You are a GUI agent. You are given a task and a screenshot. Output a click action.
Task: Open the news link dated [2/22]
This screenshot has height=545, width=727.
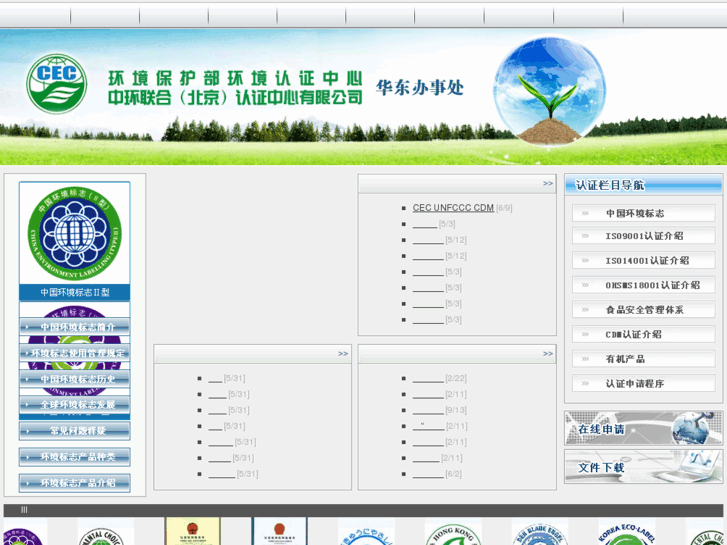point(428,378)
